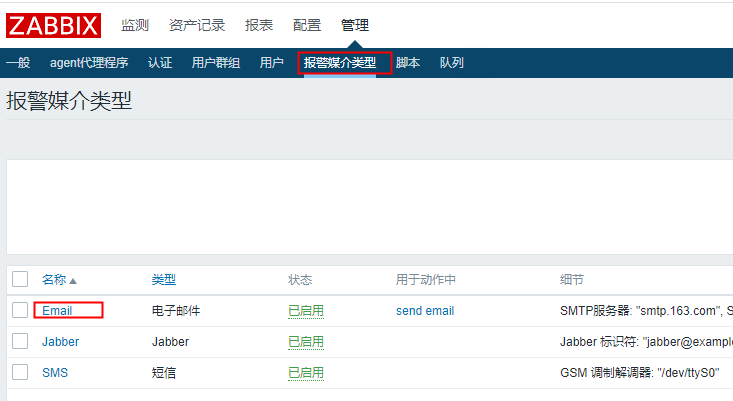The width and height of the screenshot is (733, 401).
Task: Go to the agent代理程序 submenu
Action: (89, 63)
